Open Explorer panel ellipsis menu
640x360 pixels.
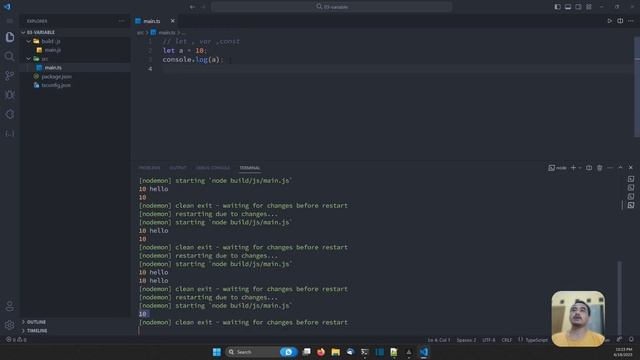tap(121, 21)
